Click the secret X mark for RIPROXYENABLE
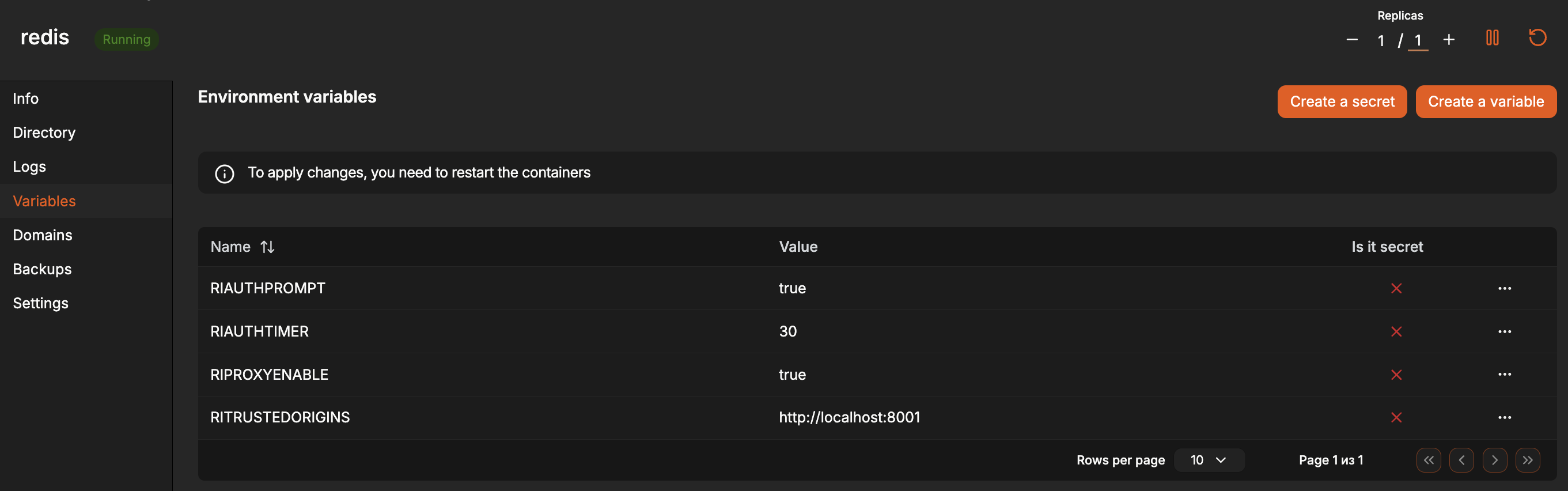Image resolution: width=1568 pixels, height=491 pixels. 1396,375
